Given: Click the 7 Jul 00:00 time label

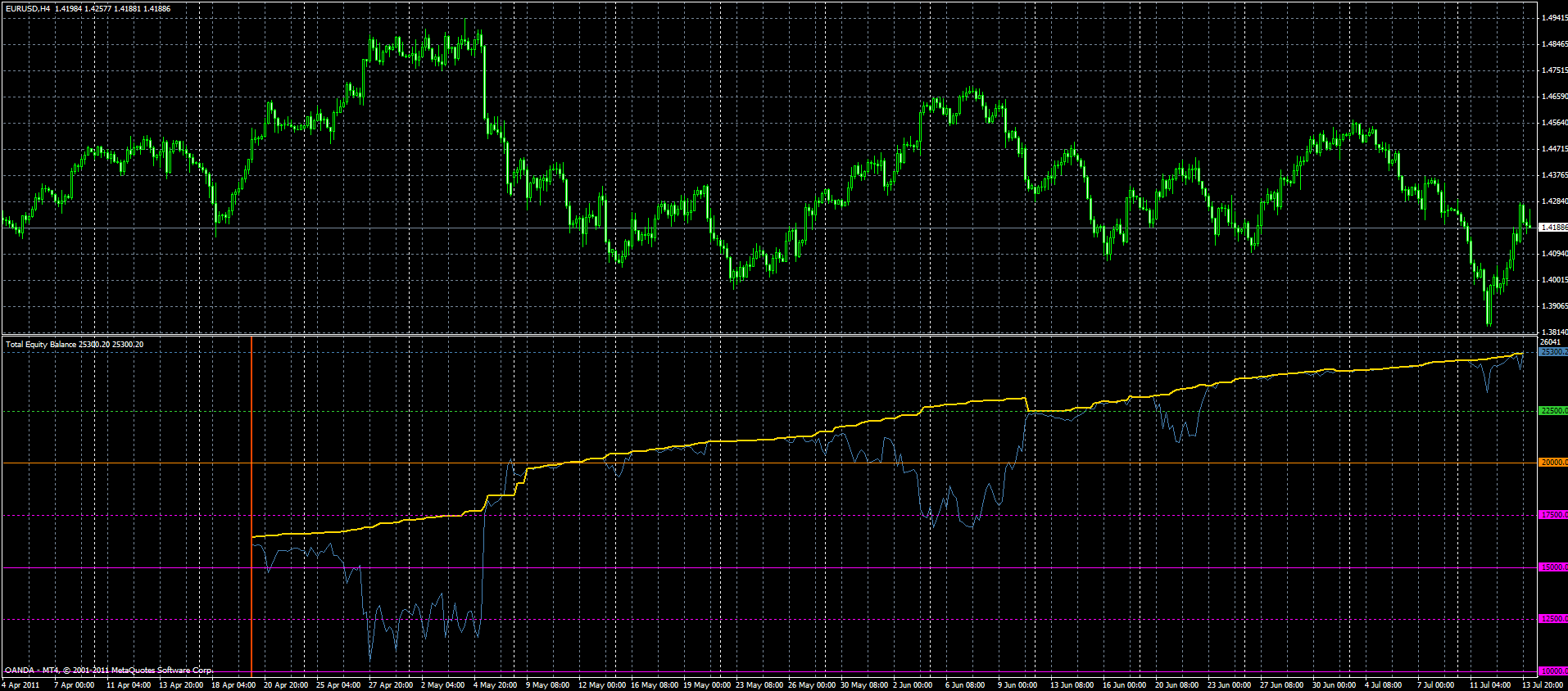Looking at the screenshot, I should pos(1436,685).
